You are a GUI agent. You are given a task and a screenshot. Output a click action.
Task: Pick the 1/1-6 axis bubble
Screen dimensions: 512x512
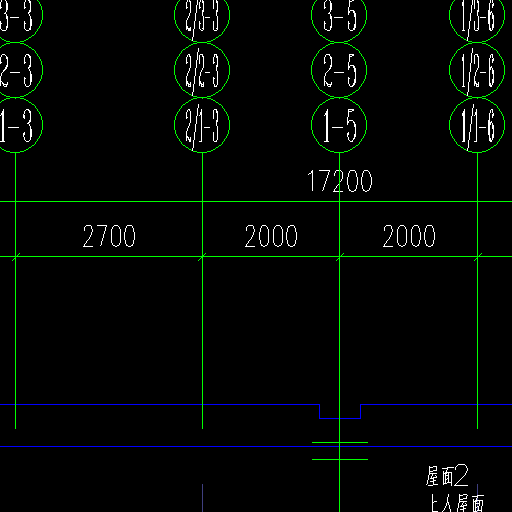click(x=477, y=125)
